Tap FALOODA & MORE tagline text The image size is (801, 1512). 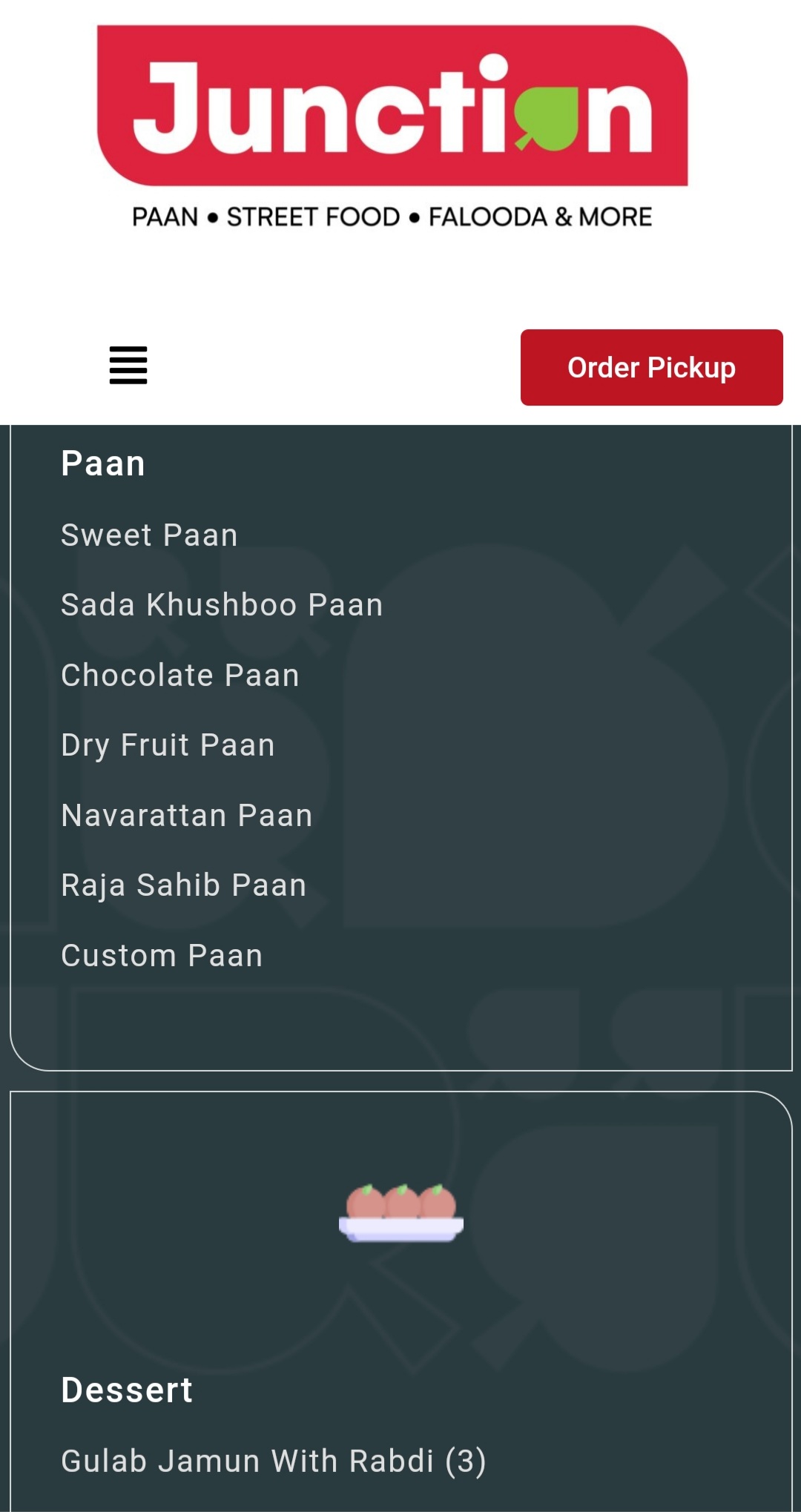point(540,217)
